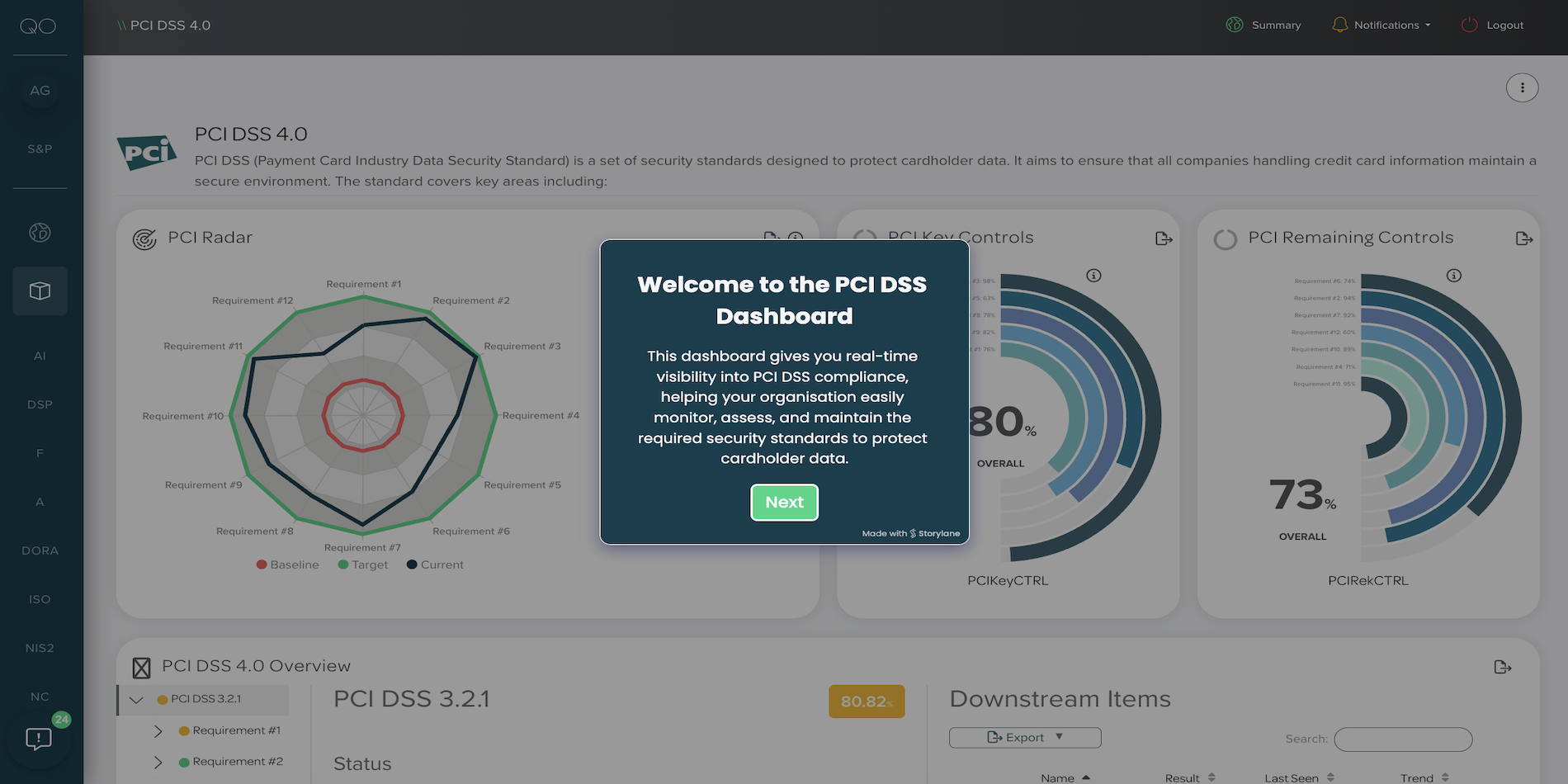Toggle the Target legend series
This screenshot has width=1568, height=784.
coord(362,564)
